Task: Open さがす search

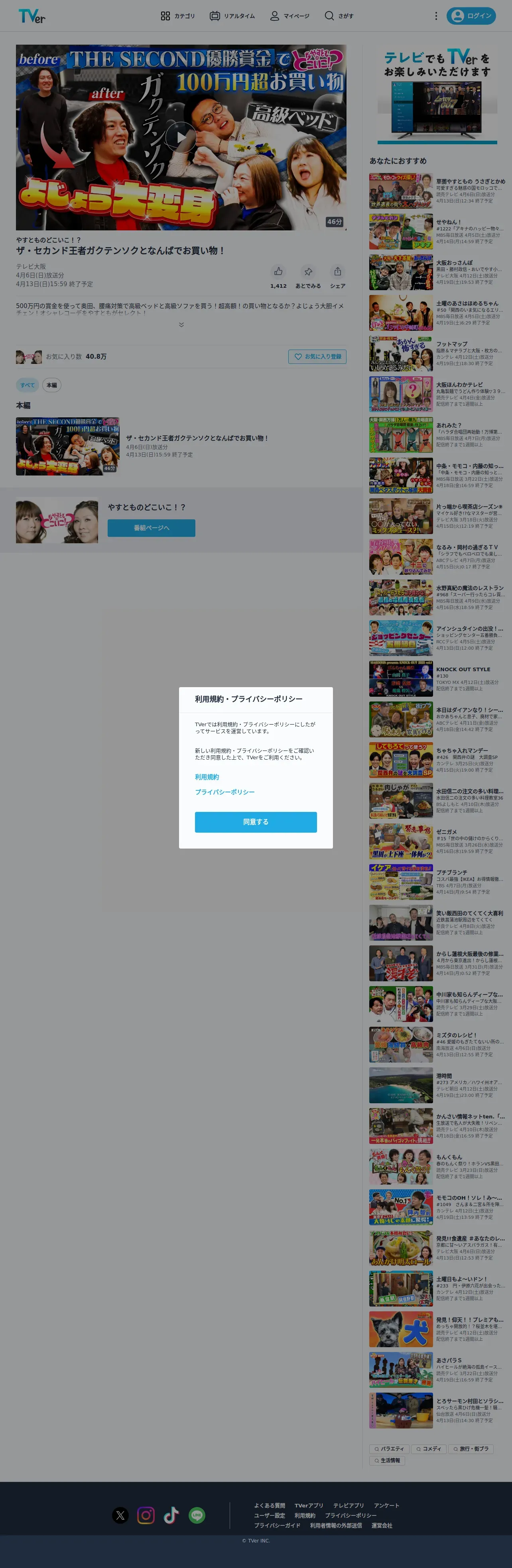Action: coord(339,16)
